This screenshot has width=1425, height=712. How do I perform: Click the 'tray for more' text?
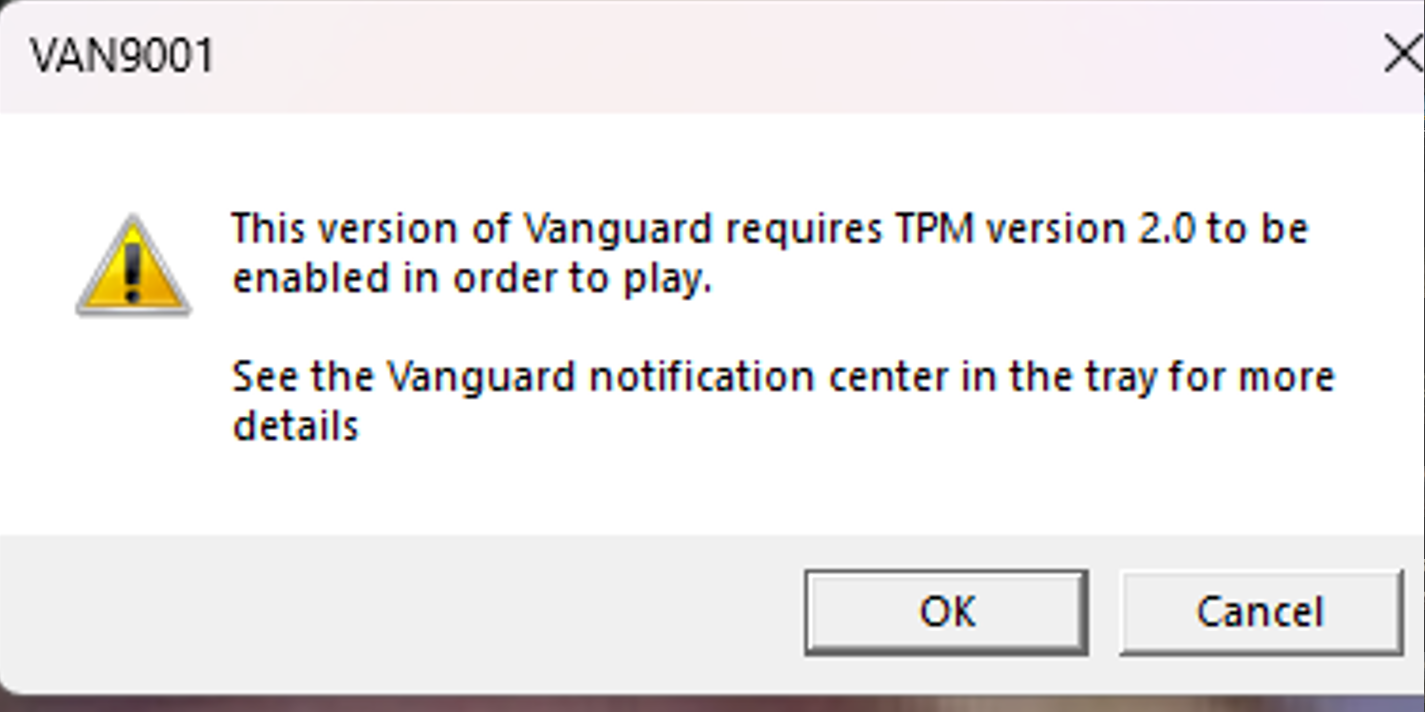[x=1210, y=377]
